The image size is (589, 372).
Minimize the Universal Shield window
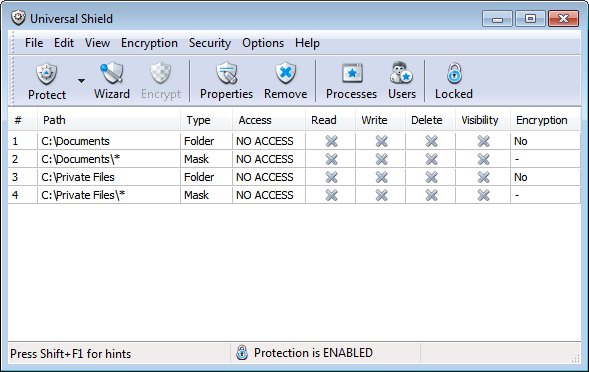click(x=497, y=18)
